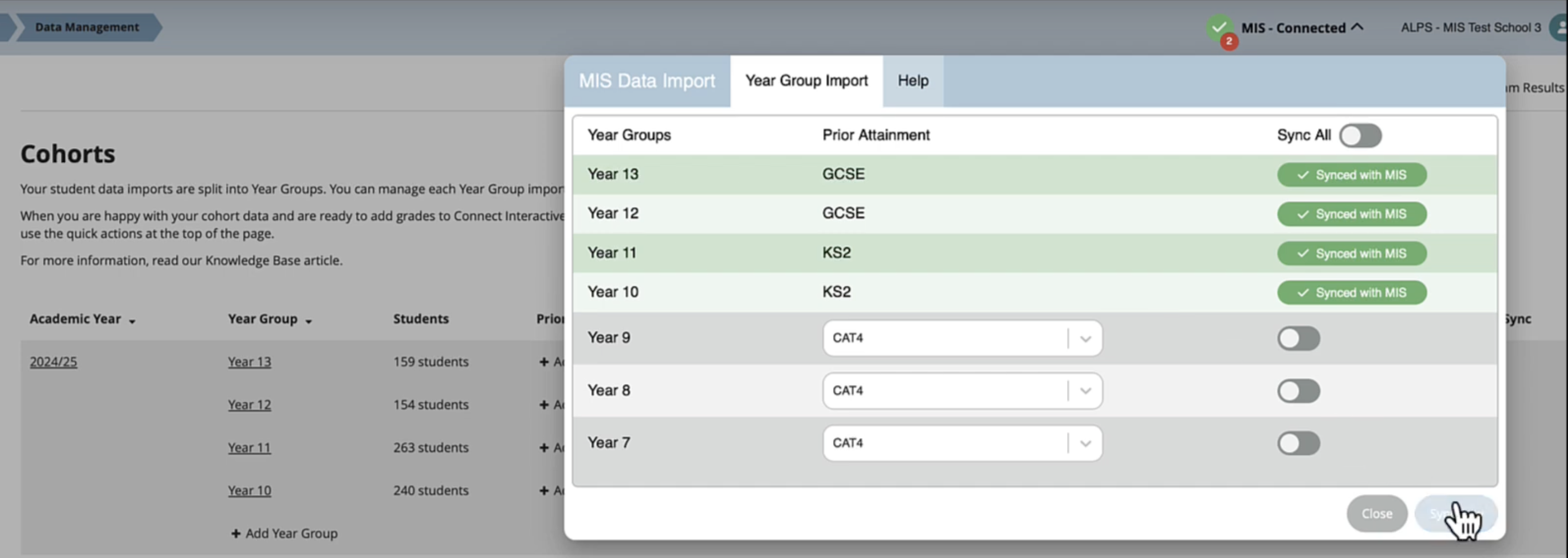This screenshot has height=558, width=1568.
Task: Sort by Academic Year column arrow
Action: point(132,320)
